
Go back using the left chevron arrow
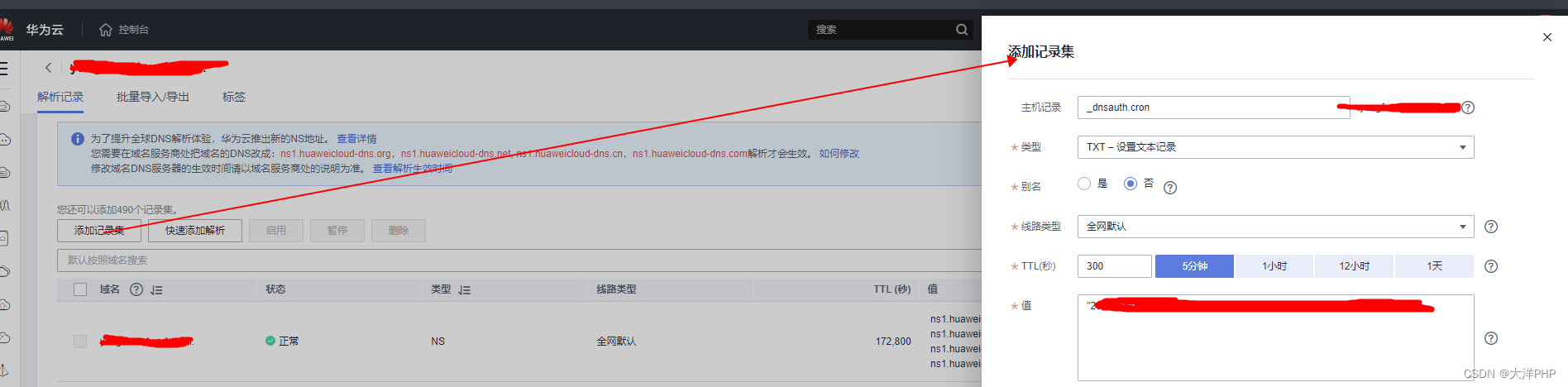point(48,68)
